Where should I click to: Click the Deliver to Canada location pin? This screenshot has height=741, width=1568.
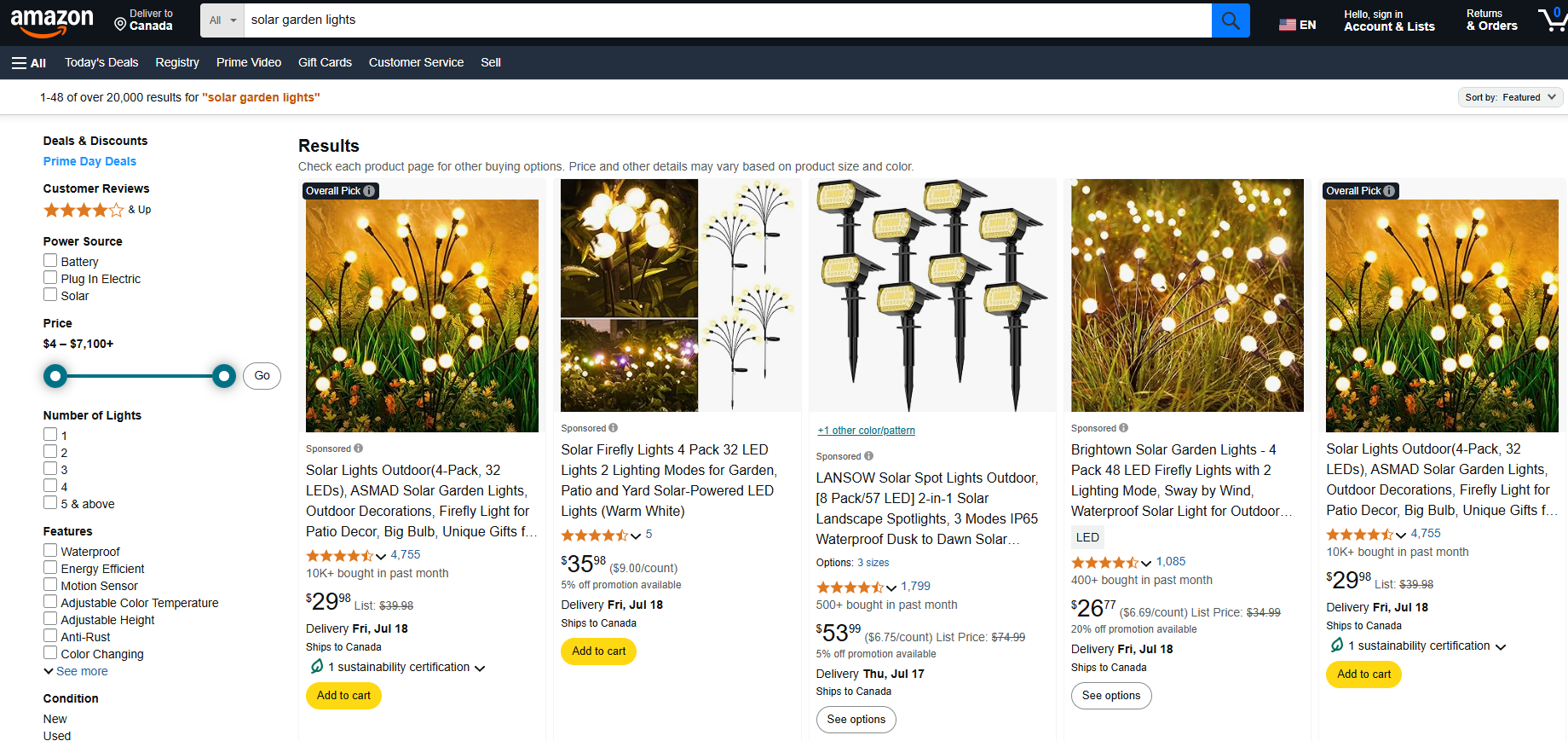click(x=121, y=25)
